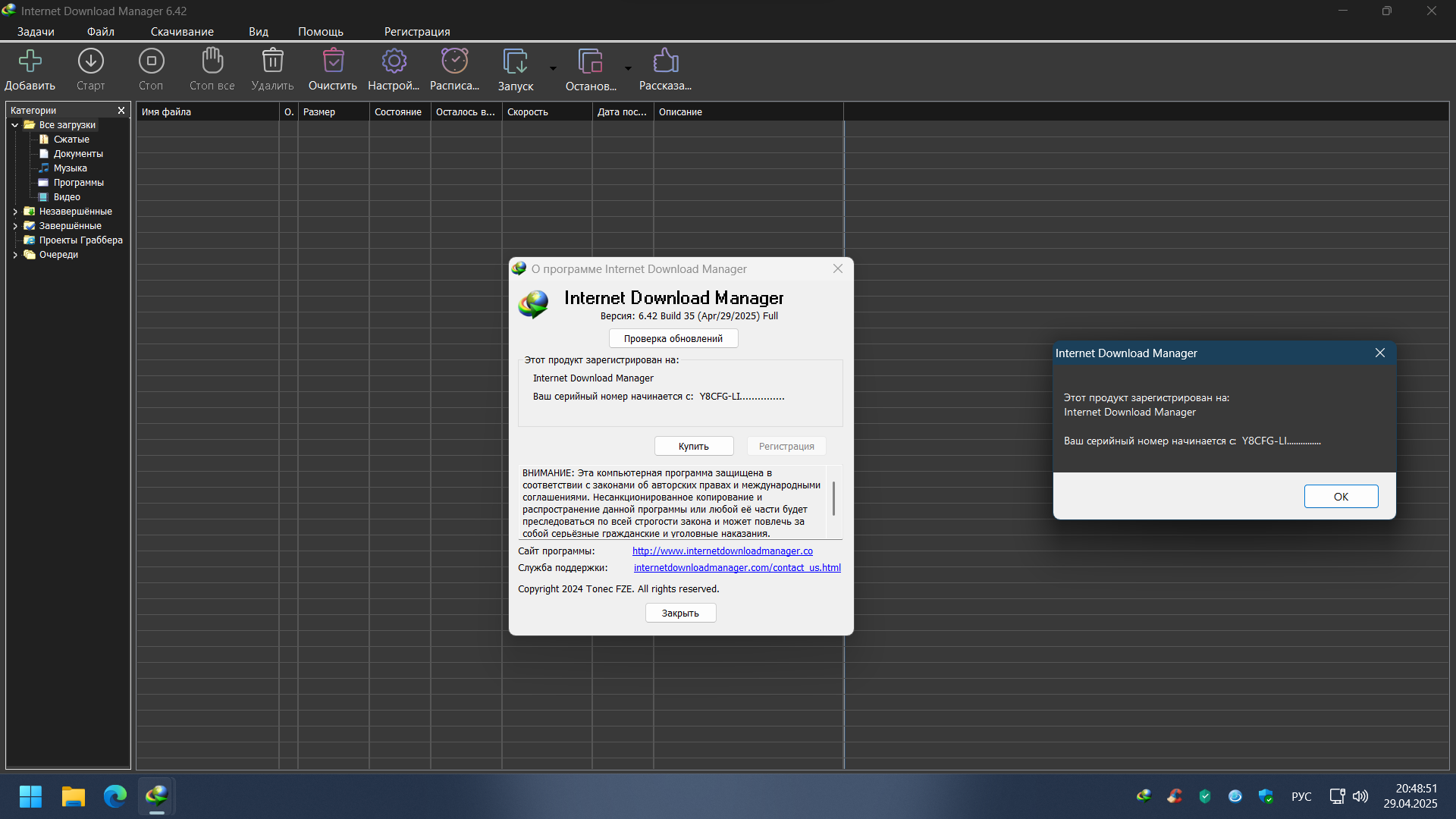Click the Купить button

pyautogui.click(x=694, y=447)
